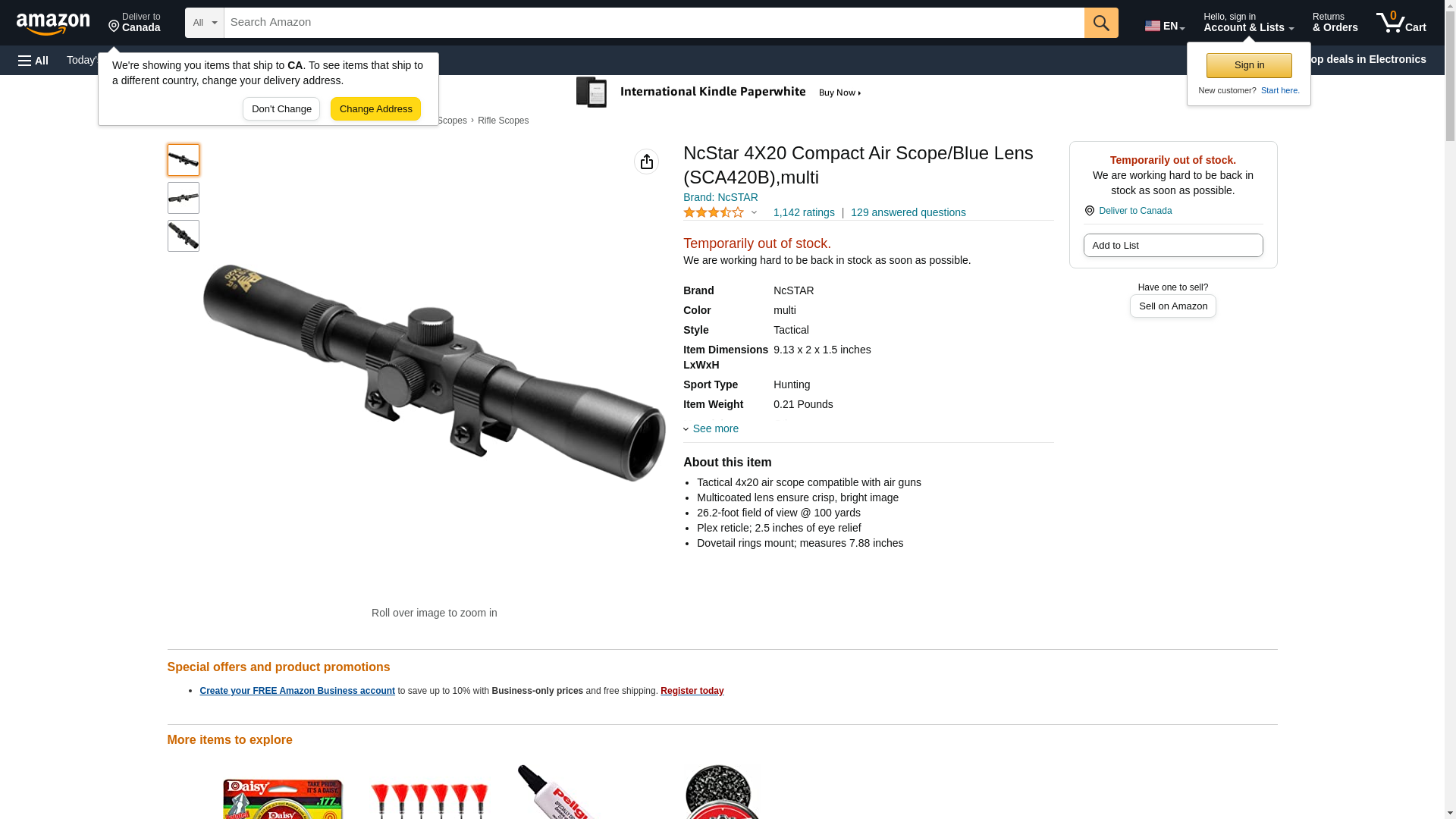The height and width of the screenshot is (819, 1456).
Task: Expand See more product details
Action: (x=711, y=429)
